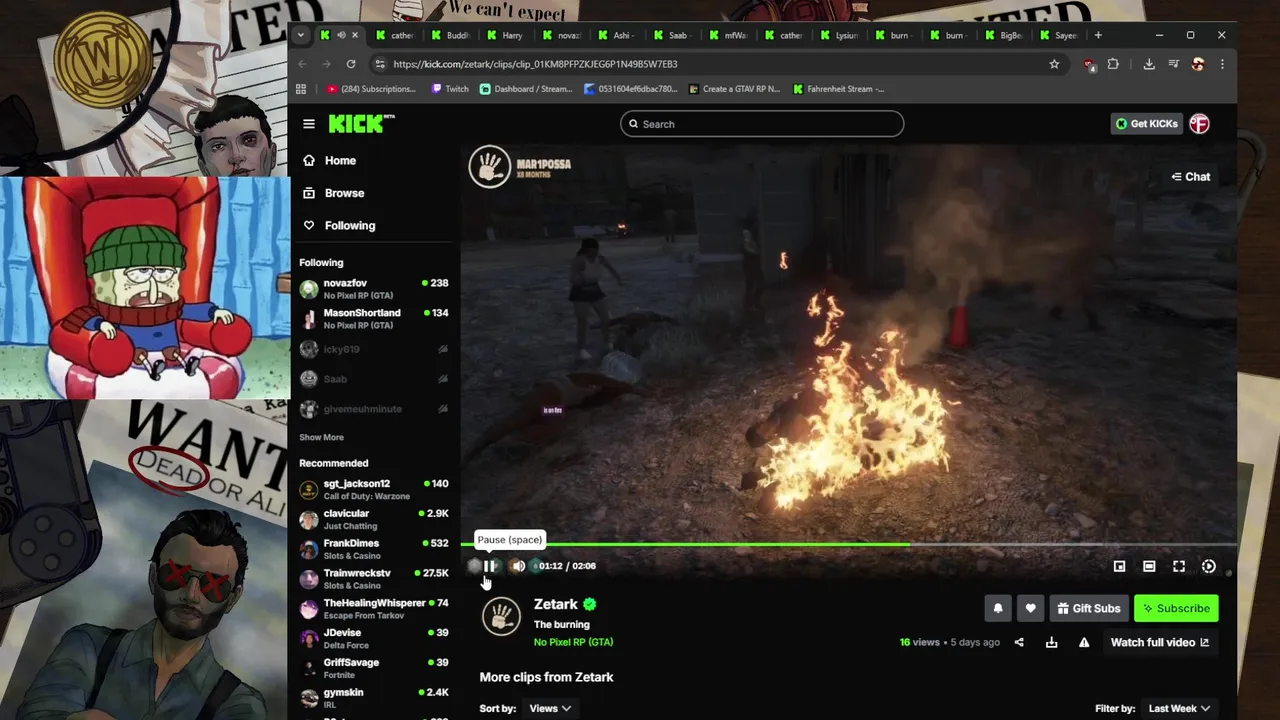This screenshot has width=1280, height=720.
Task: Open TheHealingWhisperer channel
Action: point(374,608)
